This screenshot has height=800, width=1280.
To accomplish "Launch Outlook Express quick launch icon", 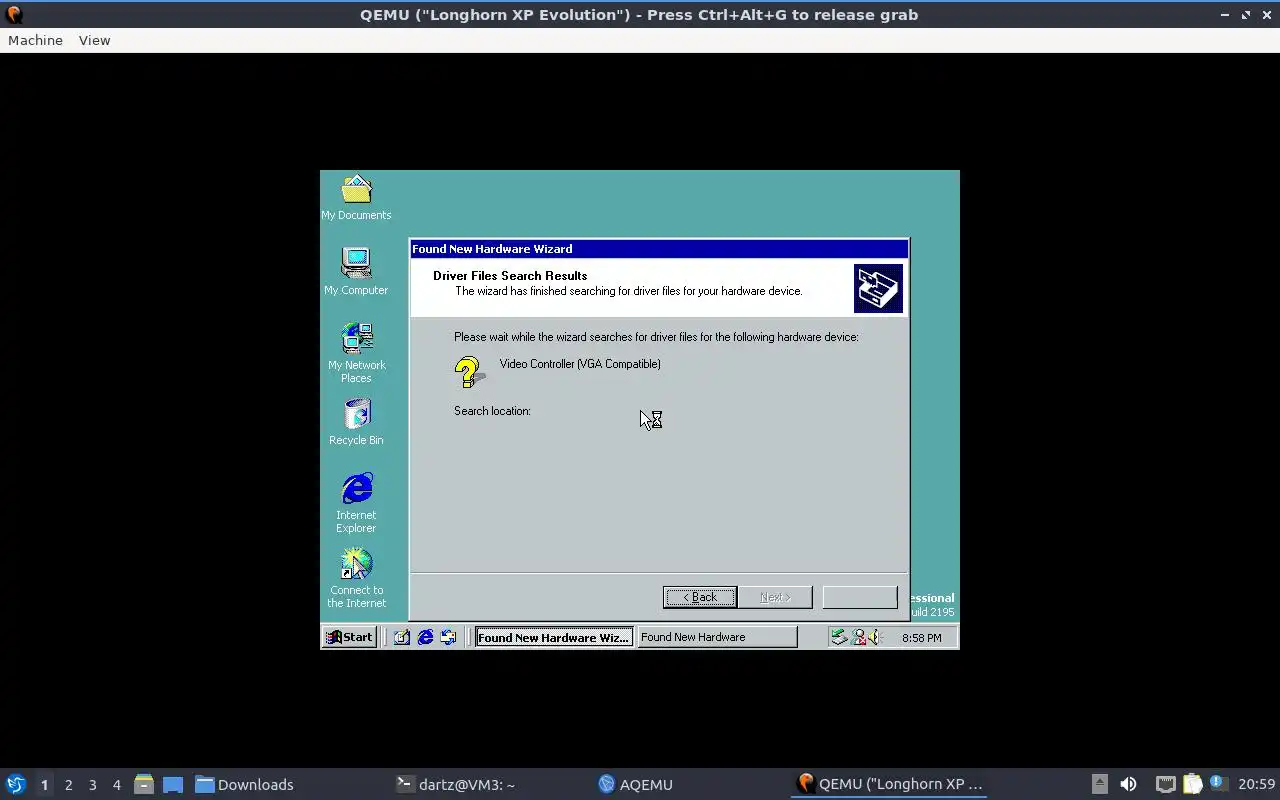I will tap(448, 637).
